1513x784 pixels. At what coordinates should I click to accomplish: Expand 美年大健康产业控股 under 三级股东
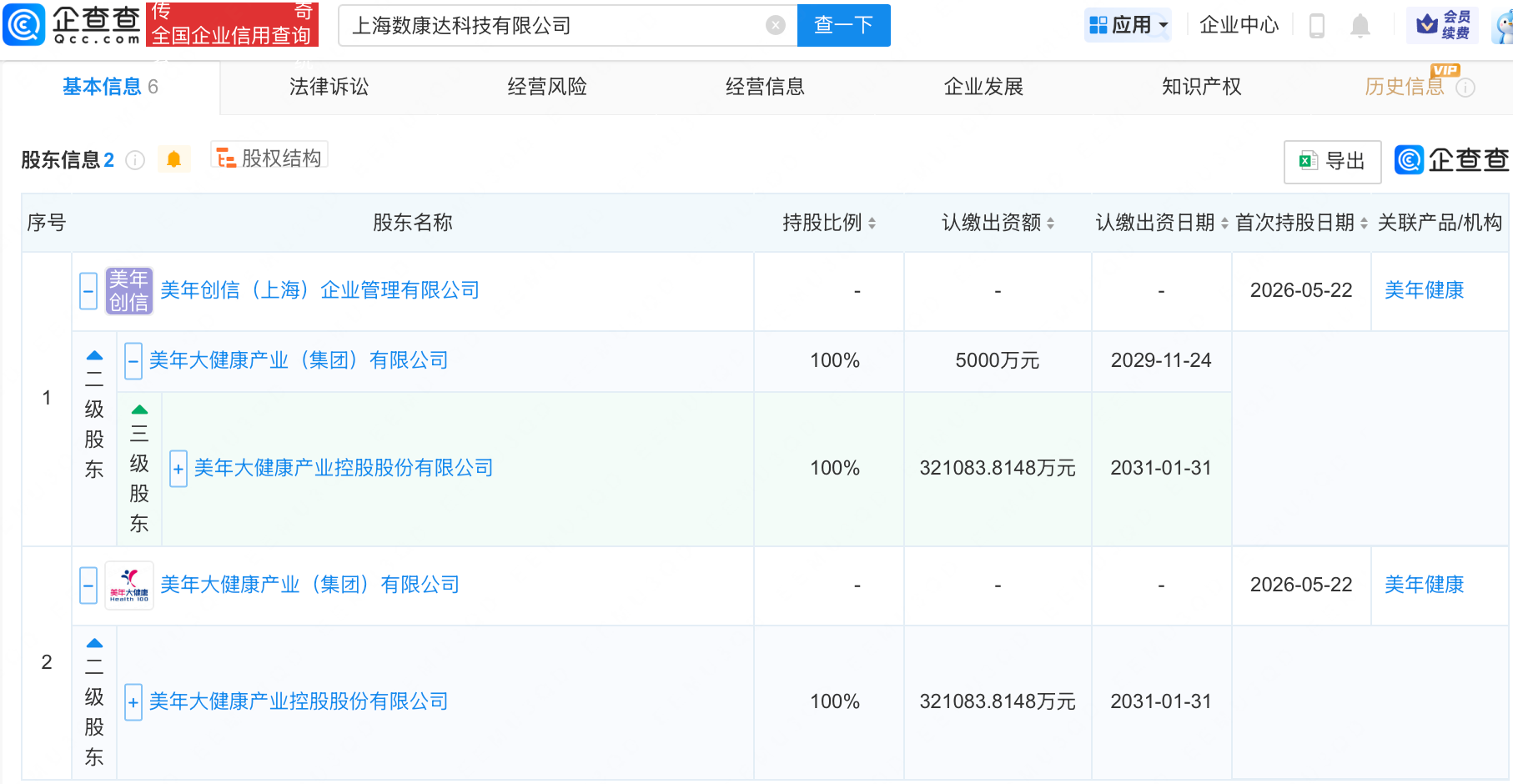point(178,469)
